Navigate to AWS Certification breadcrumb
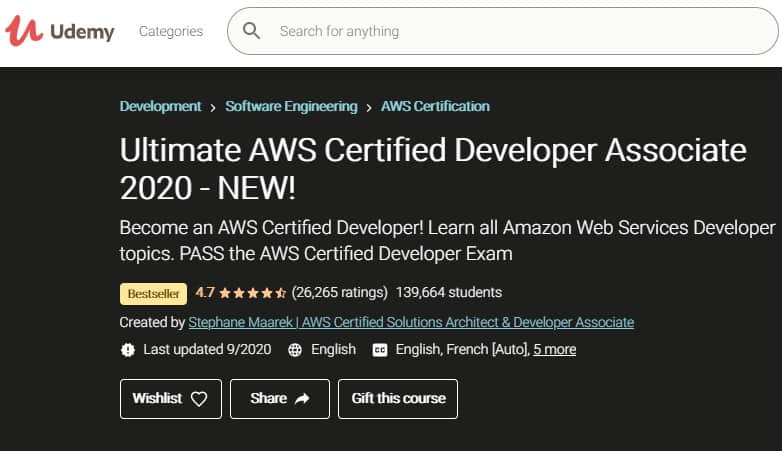 point(436,106)
